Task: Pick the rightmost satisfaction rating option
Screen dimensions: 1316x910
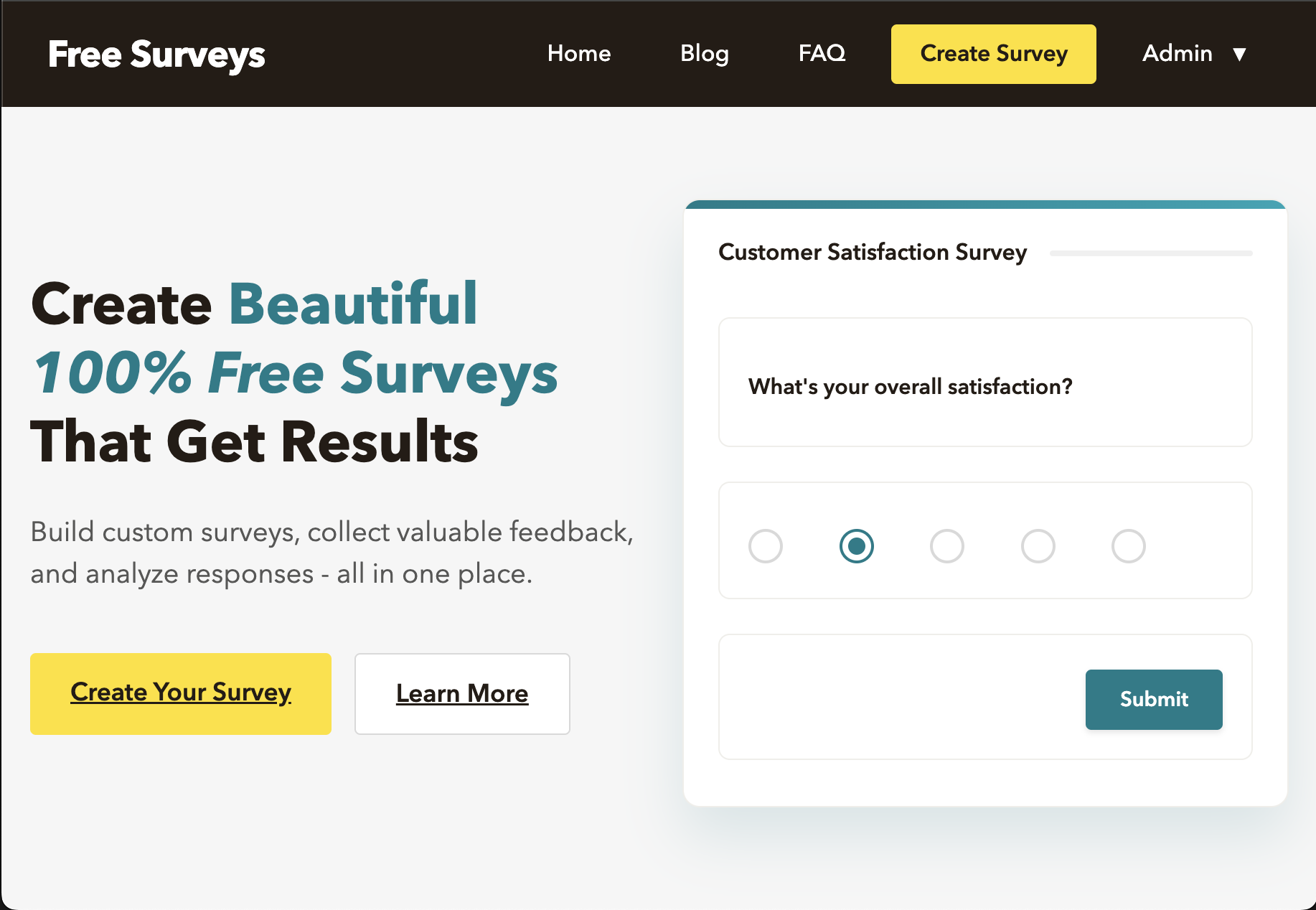Action: (x=1129, y=546)
